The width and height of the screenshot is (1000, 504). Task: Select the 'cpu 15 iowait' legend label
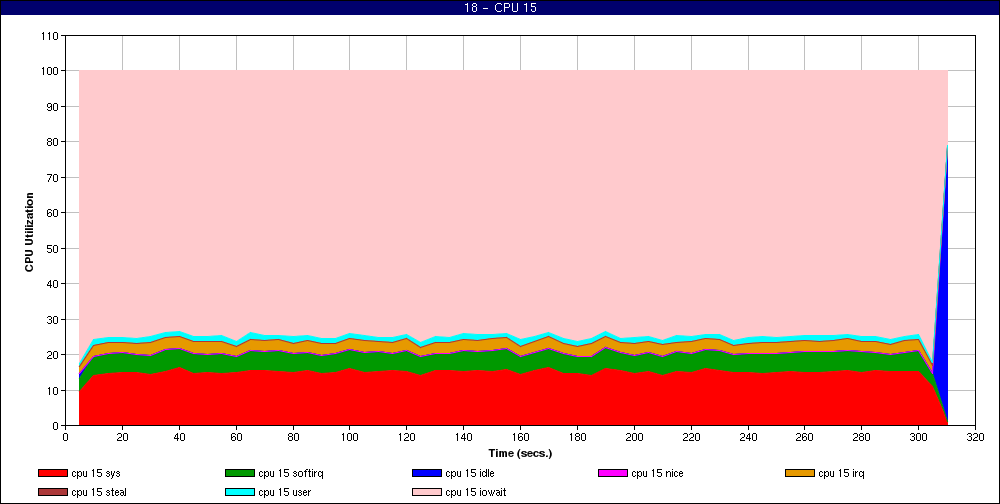tap(476, 493)
